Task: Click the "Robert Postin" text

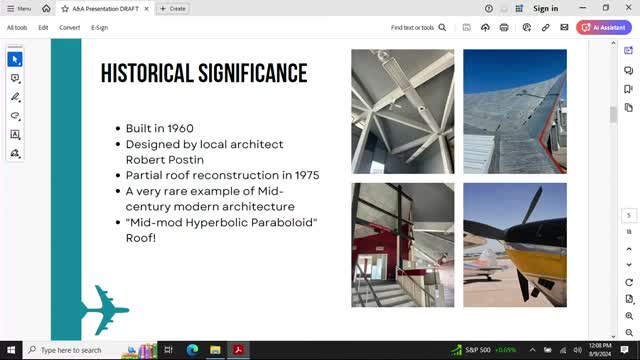Action: tap(164, 160)
